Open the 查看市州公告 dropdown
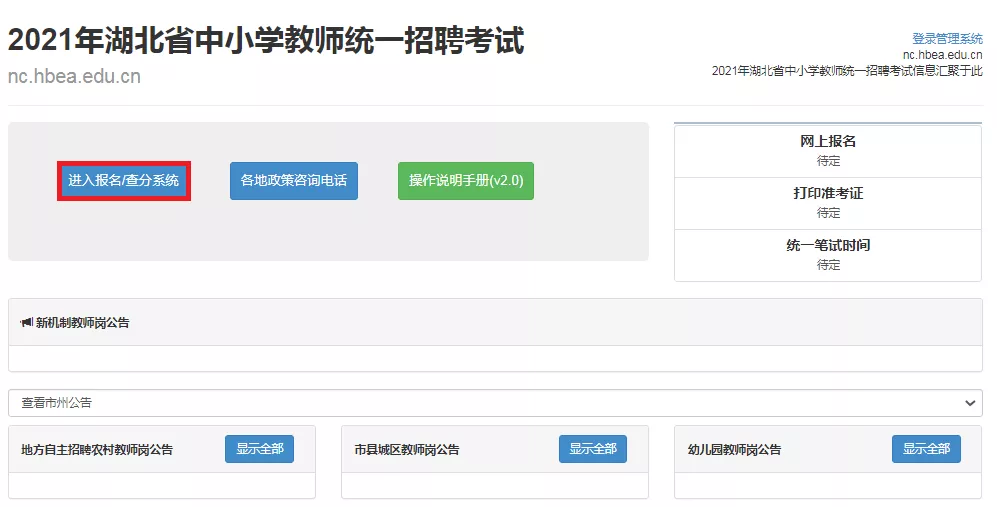The image size is (997, 507). click(495, 403)
